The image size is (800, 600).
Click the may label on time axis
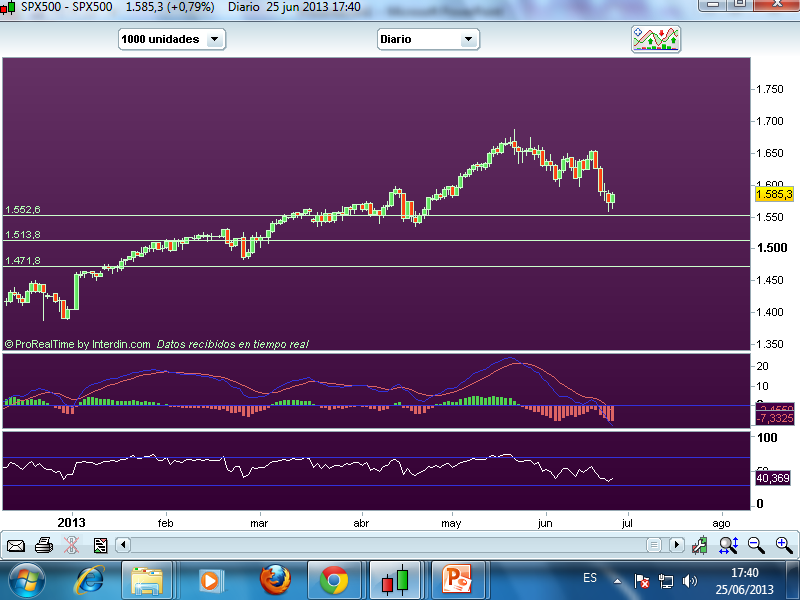pyautogui.click(x=451, y=523)
